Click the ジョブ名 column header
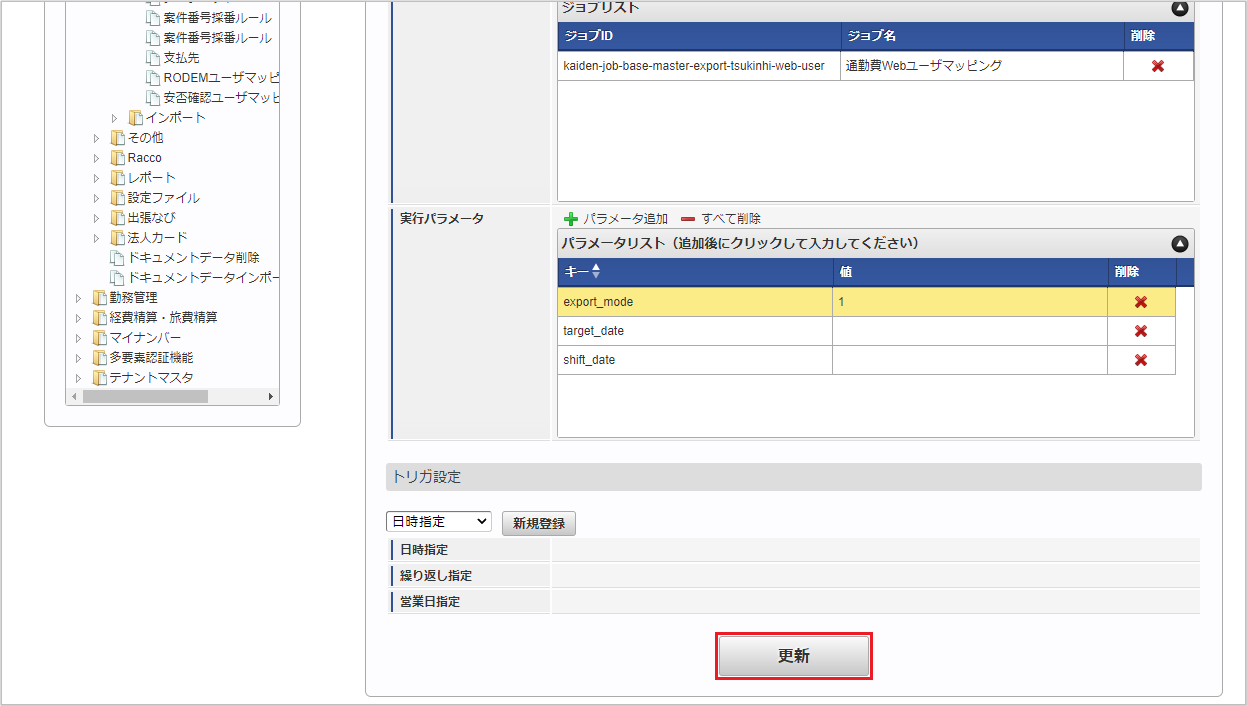The image size is (1247, 706). click(981, 36)
